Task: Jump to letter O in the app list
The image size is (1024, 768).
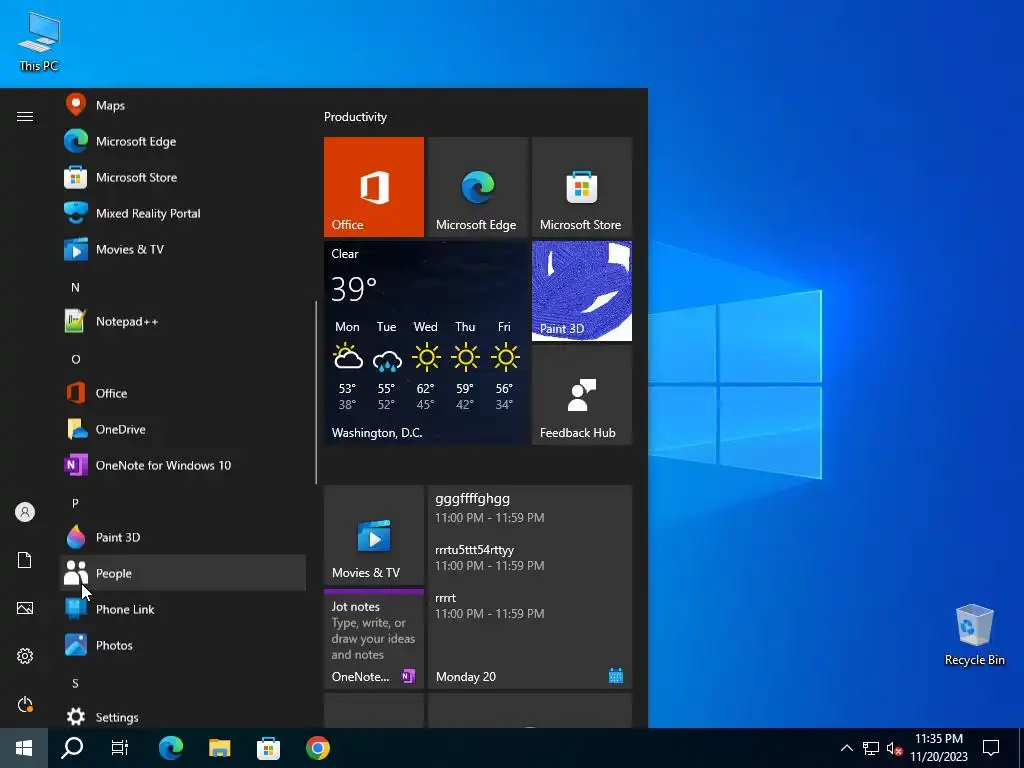Action: click(x=75, y=359)
